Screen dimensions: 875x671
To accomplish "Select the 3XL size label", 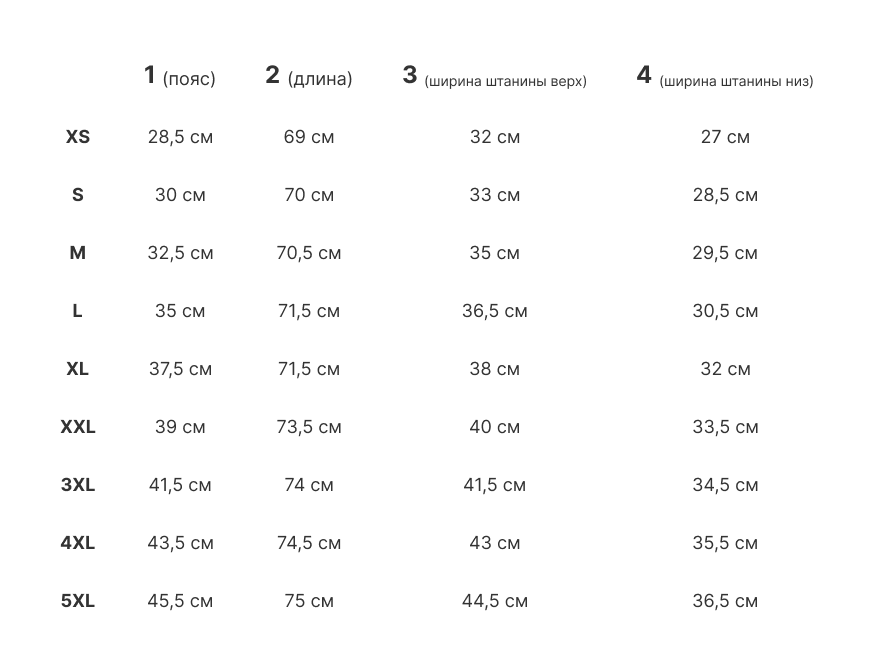I will coord(78,485).
